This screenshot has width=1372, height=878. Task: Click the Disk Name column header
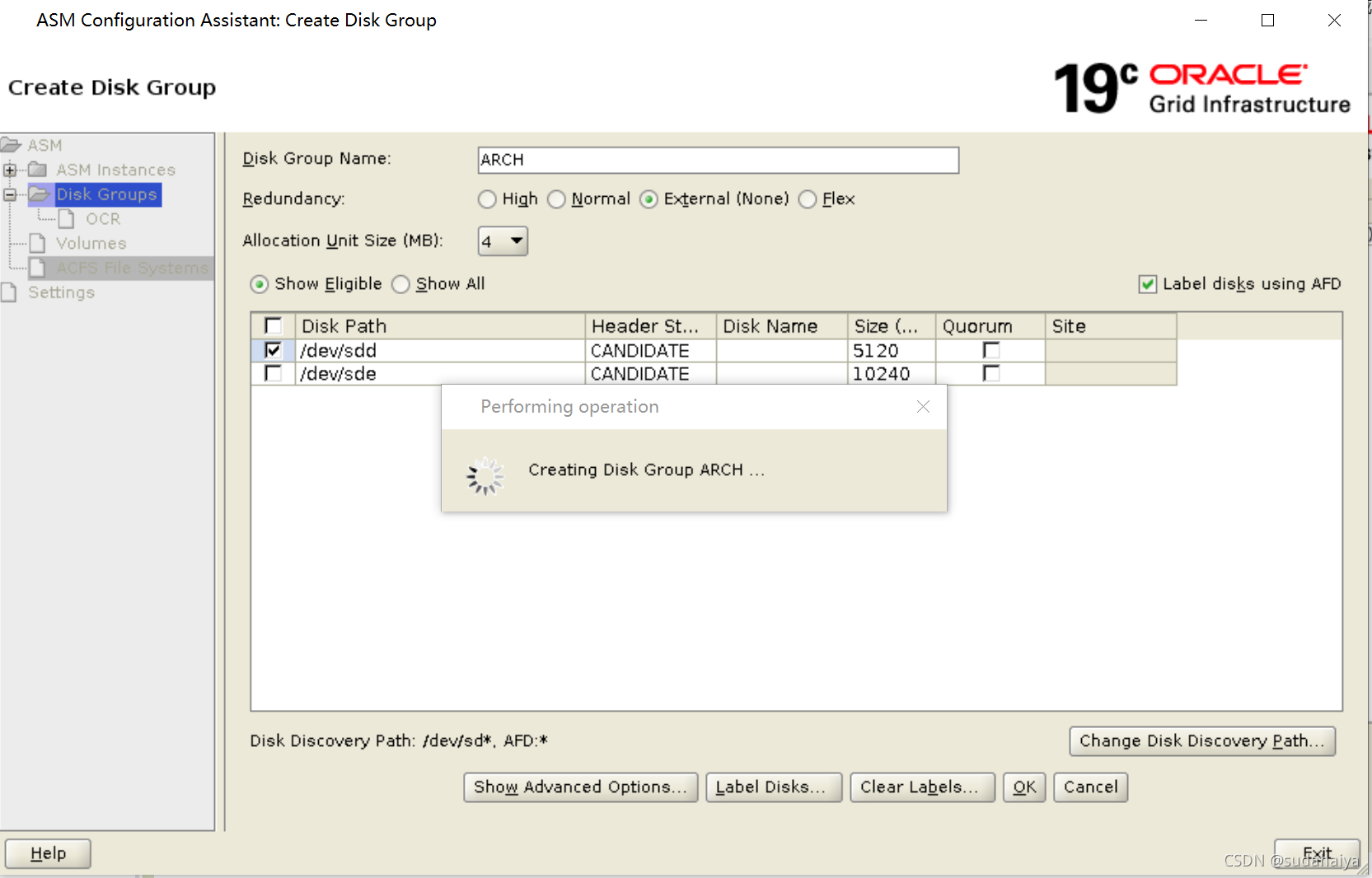point(782,326)
